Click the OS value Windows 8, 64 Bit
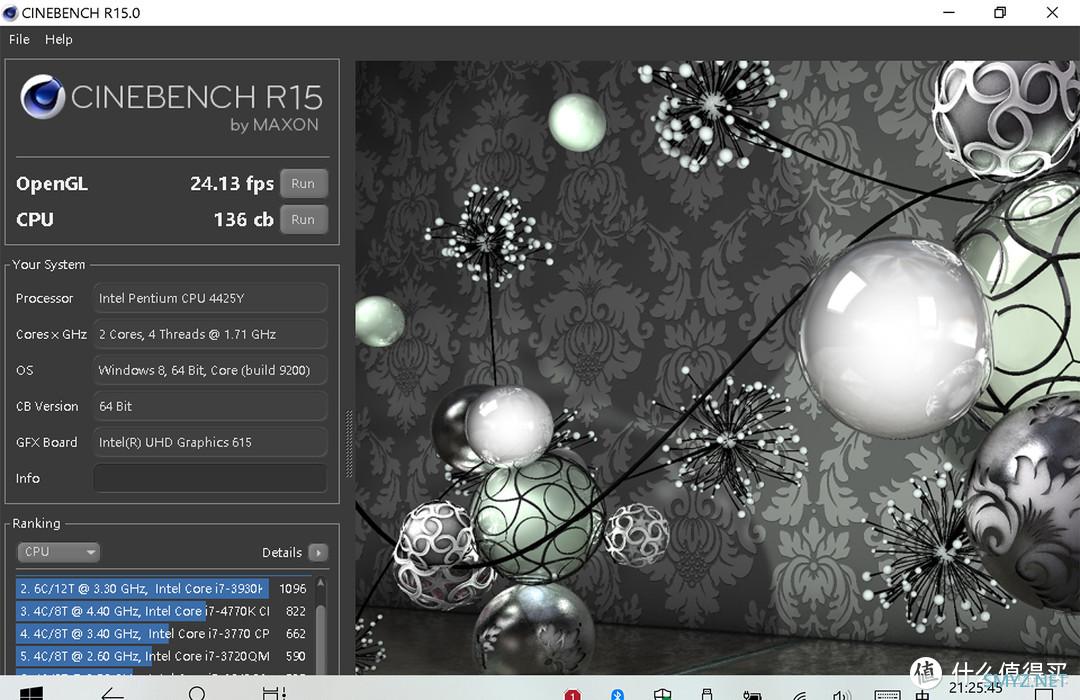Screen dimensions: 1080x700 point(210,370)
